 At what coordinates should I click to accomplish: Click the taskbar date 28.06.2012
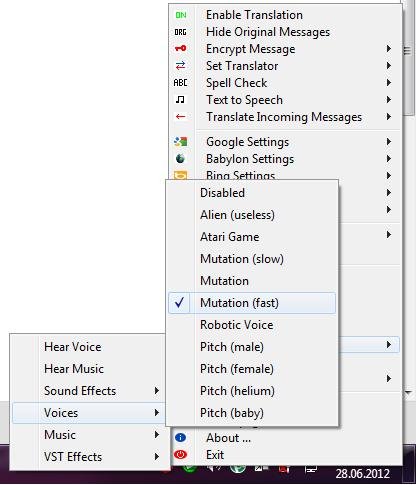(362, 473)
